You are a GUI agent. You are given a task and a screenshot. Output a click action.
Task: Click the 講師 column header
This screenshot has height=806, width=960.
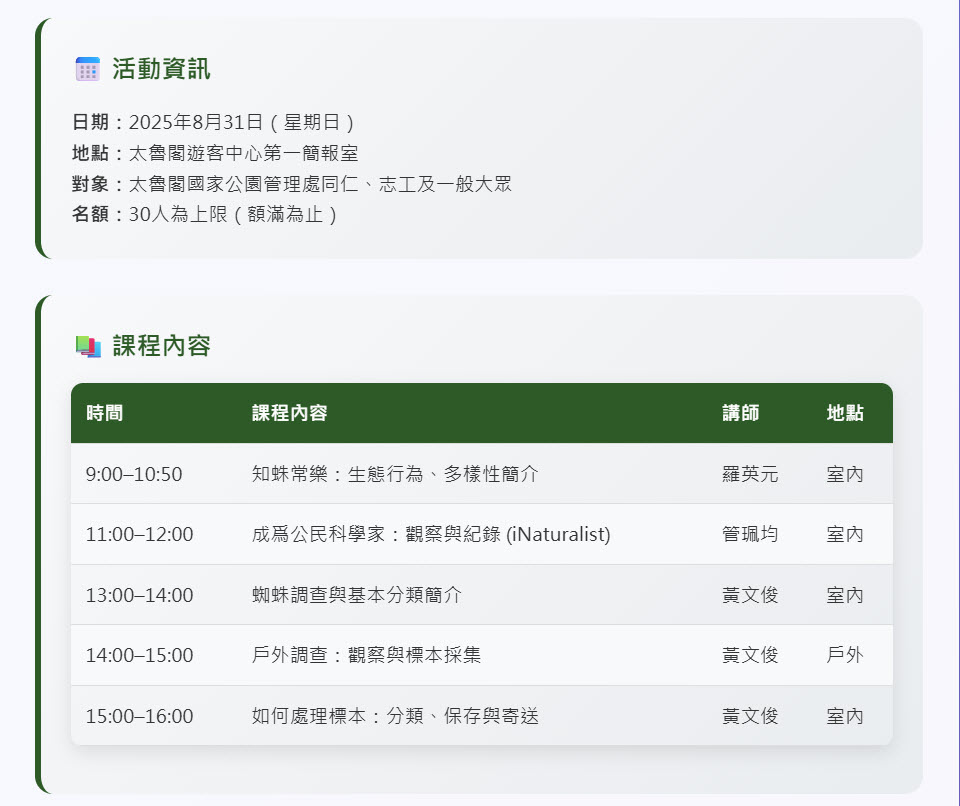pyautogui.click(x=742, y=412)
